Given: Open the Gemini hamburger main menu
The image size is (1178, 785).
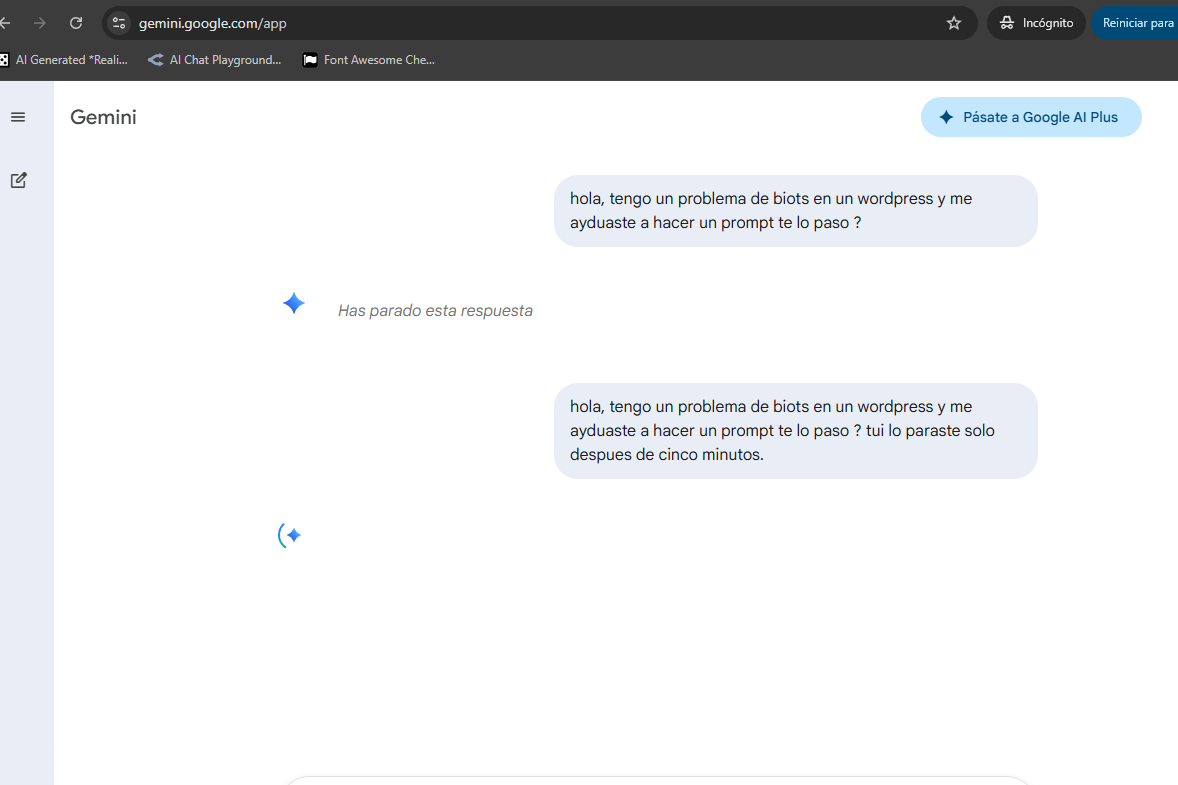Looking at the screenshot, I should pyautogui.click(x=18, y=117).
